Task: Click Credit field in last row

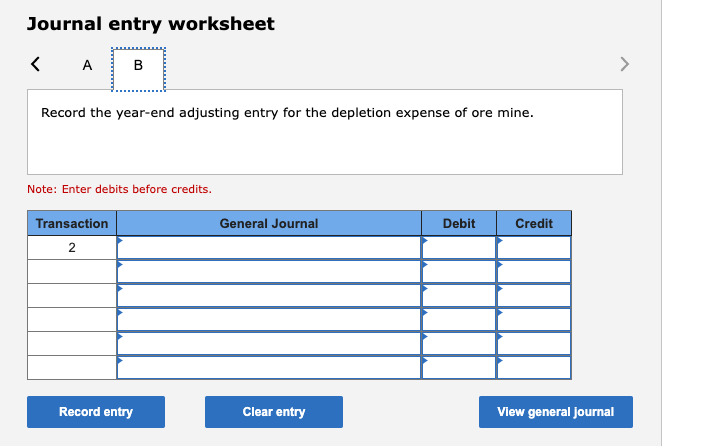Action: pos(534,367)
